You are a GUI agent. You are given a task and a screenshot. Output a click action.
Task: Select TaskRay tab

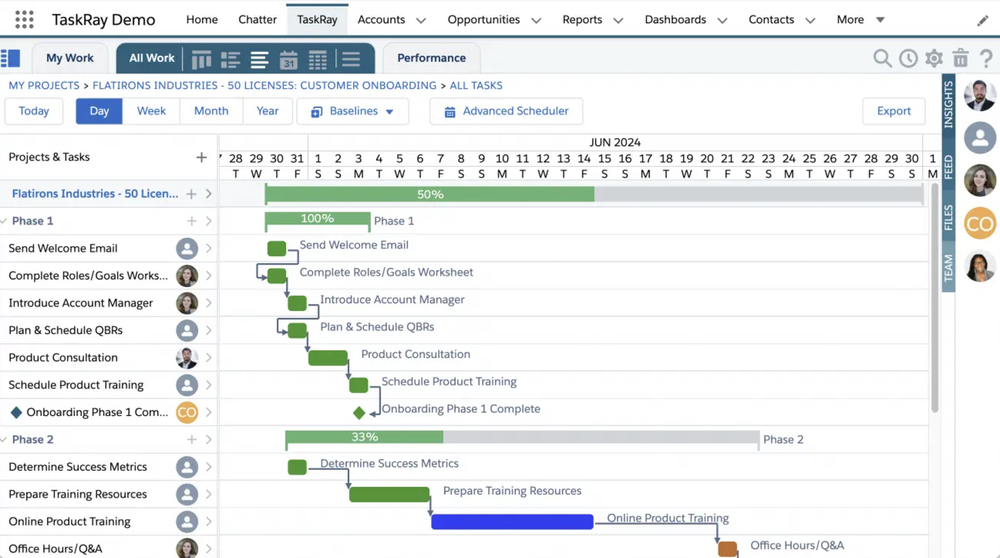(x=317, y=20)
